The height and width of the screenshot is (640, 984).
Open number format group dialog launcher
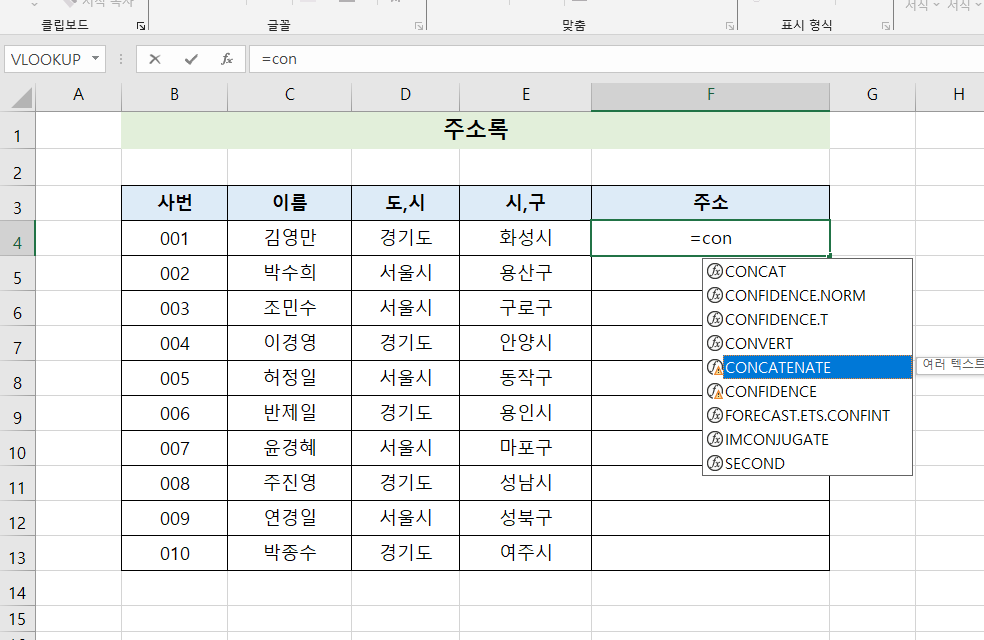click(x=885, y=26)
